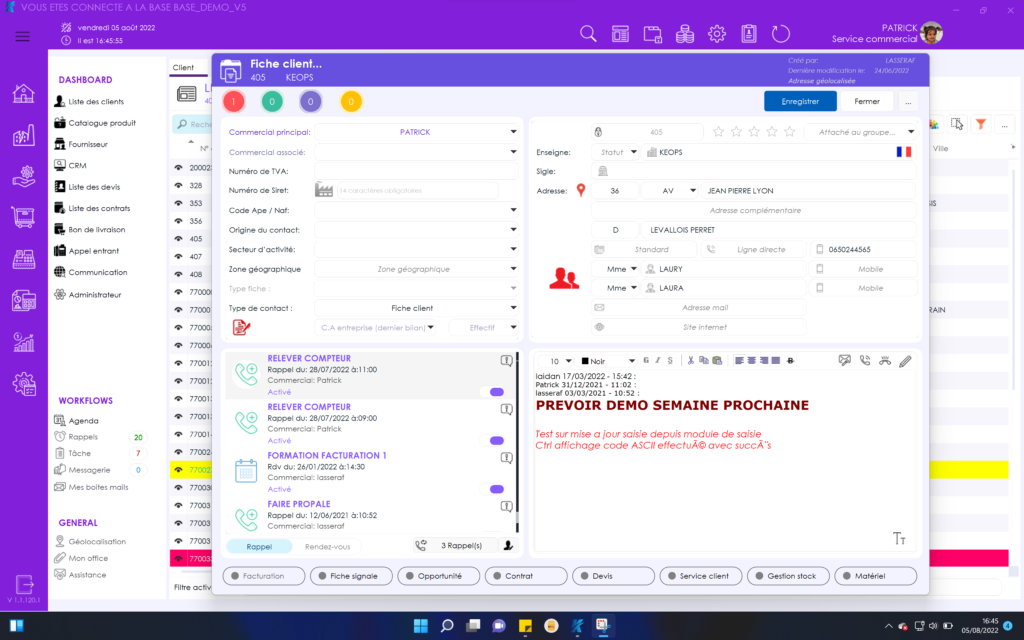This screenshot has width=1024, height=640.
Task: Click the pencil edit icon in the notes toolbar
Action: pyautogui.click(x=905, y=360)
